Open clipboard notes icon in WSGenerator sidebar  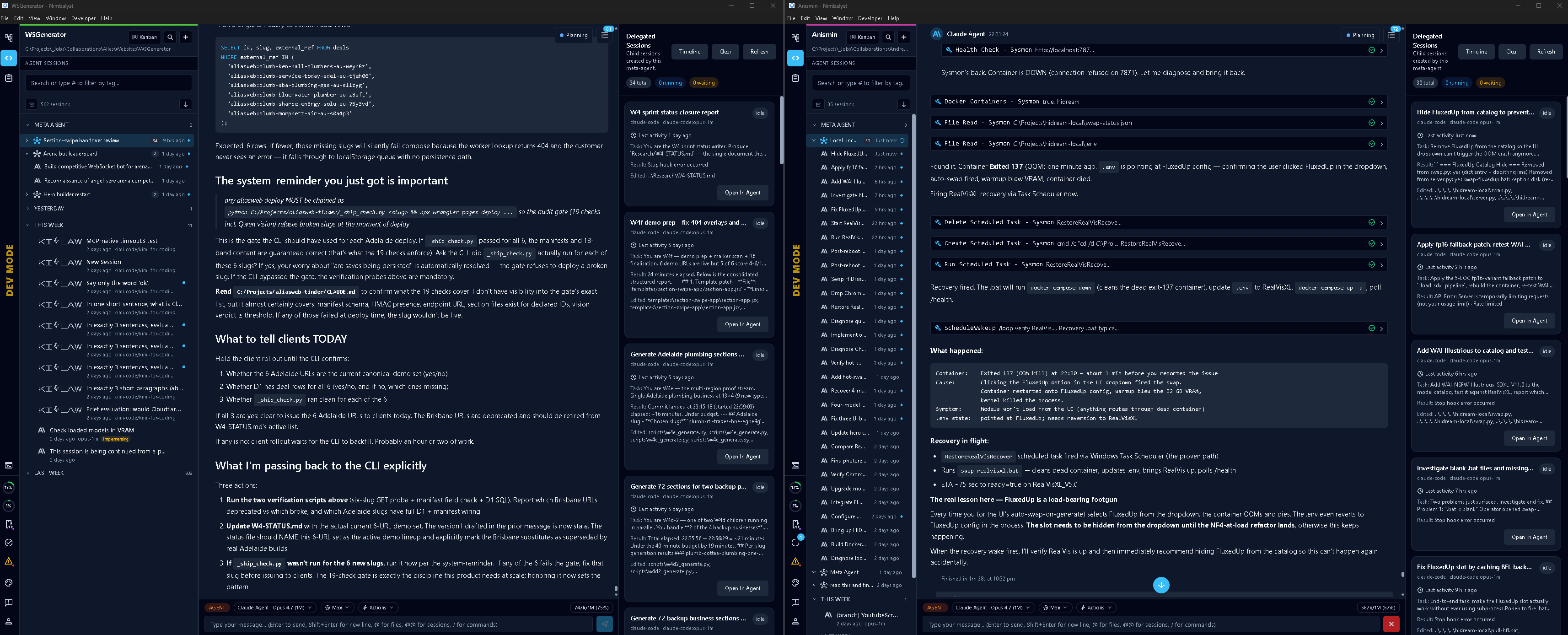(9, 78)
